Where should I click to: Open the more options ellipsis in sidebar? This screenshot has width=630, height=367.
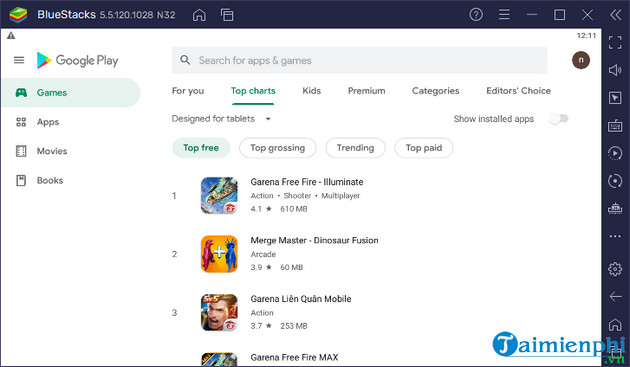615,236
